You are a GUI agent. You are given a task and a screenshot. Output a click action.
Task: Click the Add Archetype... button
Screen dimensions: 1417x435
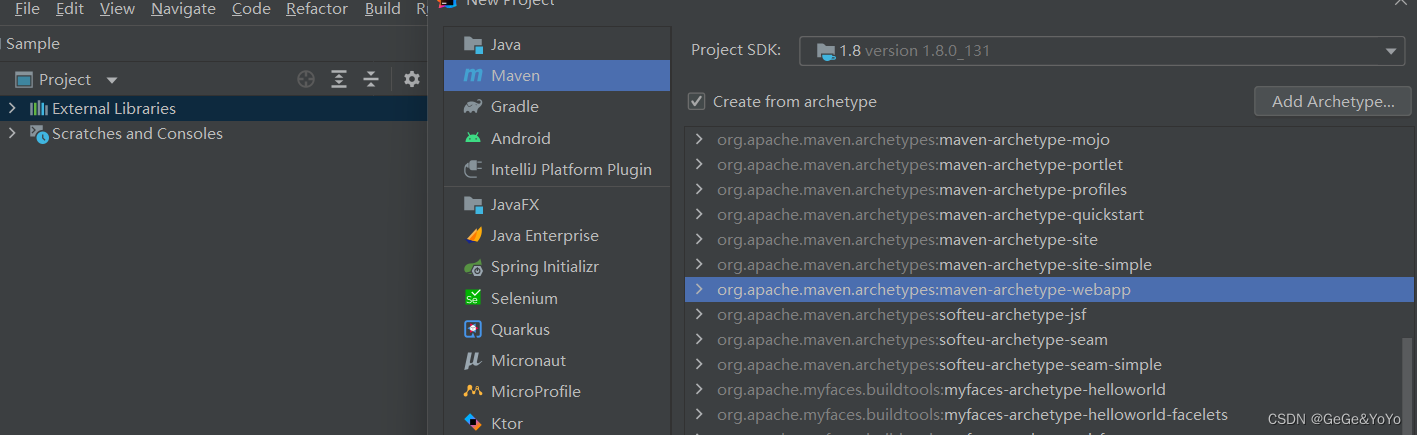(1333, 101)
